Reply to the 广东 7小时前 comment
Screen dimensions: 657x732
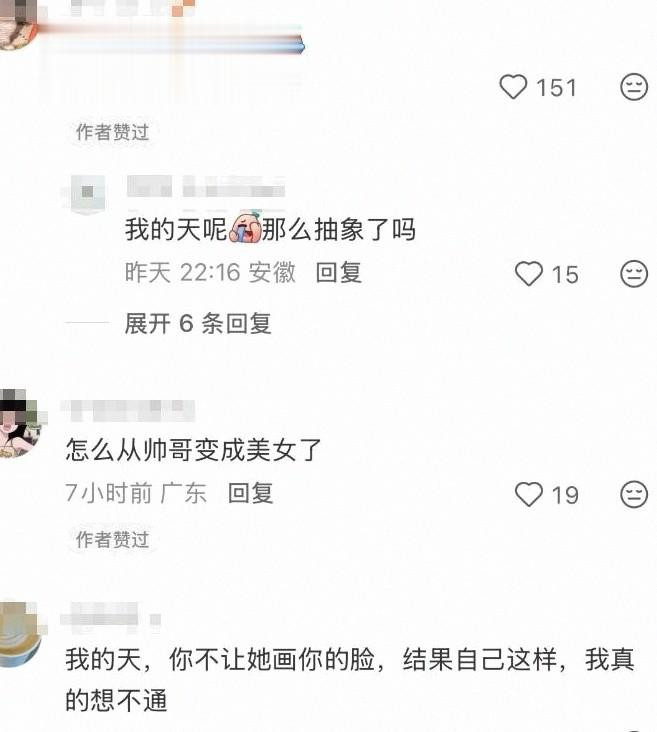pos(251,493)
